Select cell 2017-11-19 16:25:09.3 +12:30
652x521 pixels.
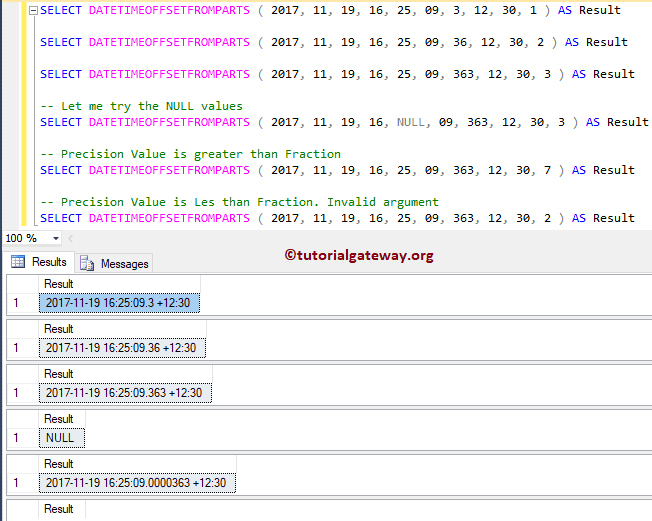point(119,303)
